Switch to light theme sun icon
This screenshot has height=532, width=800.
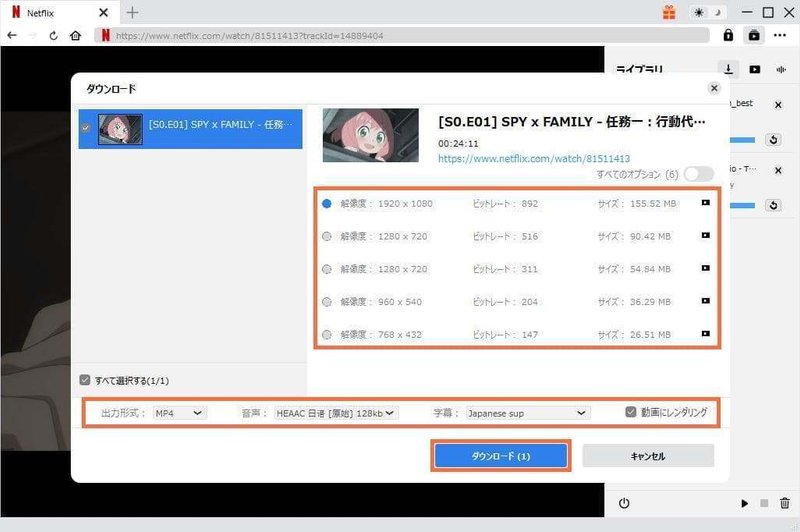coord(699,12)
